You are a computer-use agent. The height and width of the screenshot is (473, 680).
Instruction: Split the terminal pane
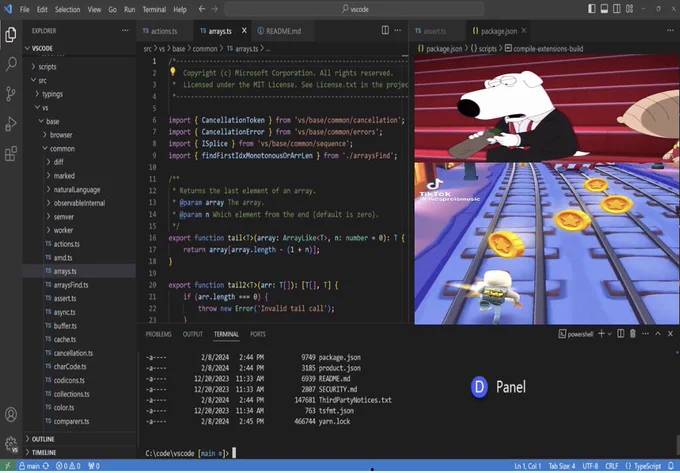621,333
